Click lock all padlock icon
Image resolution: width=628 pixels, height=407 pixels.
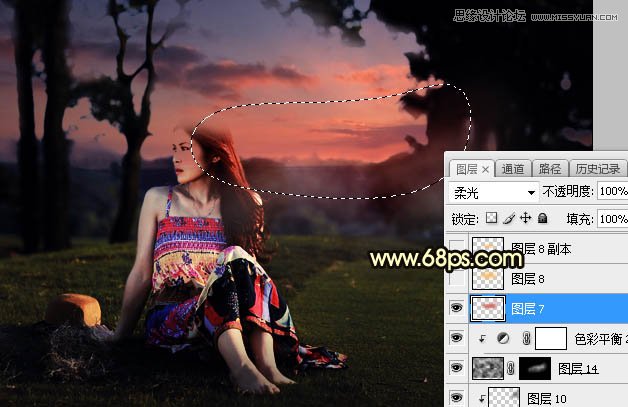pyautogui.click(x=542, y=218)
